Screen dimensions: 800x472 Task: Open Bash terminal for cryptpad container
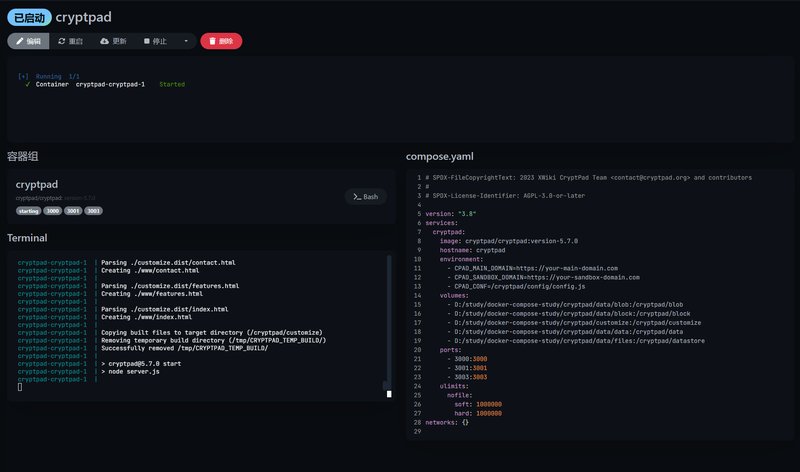point(366,196)
